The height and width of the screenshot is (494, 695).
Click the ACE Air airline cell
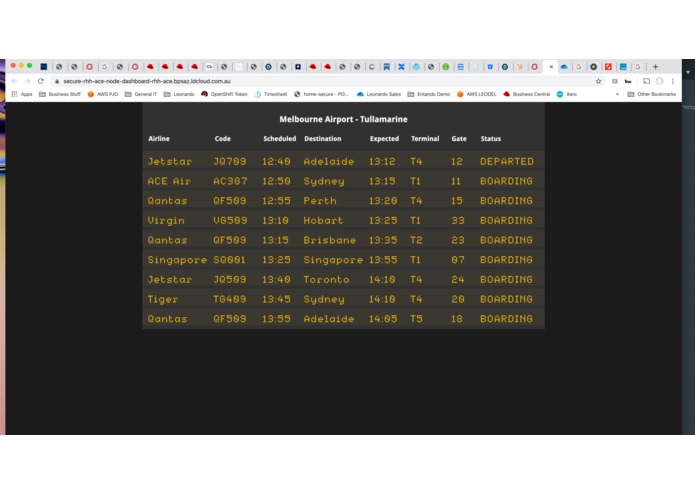coord(169,181)
